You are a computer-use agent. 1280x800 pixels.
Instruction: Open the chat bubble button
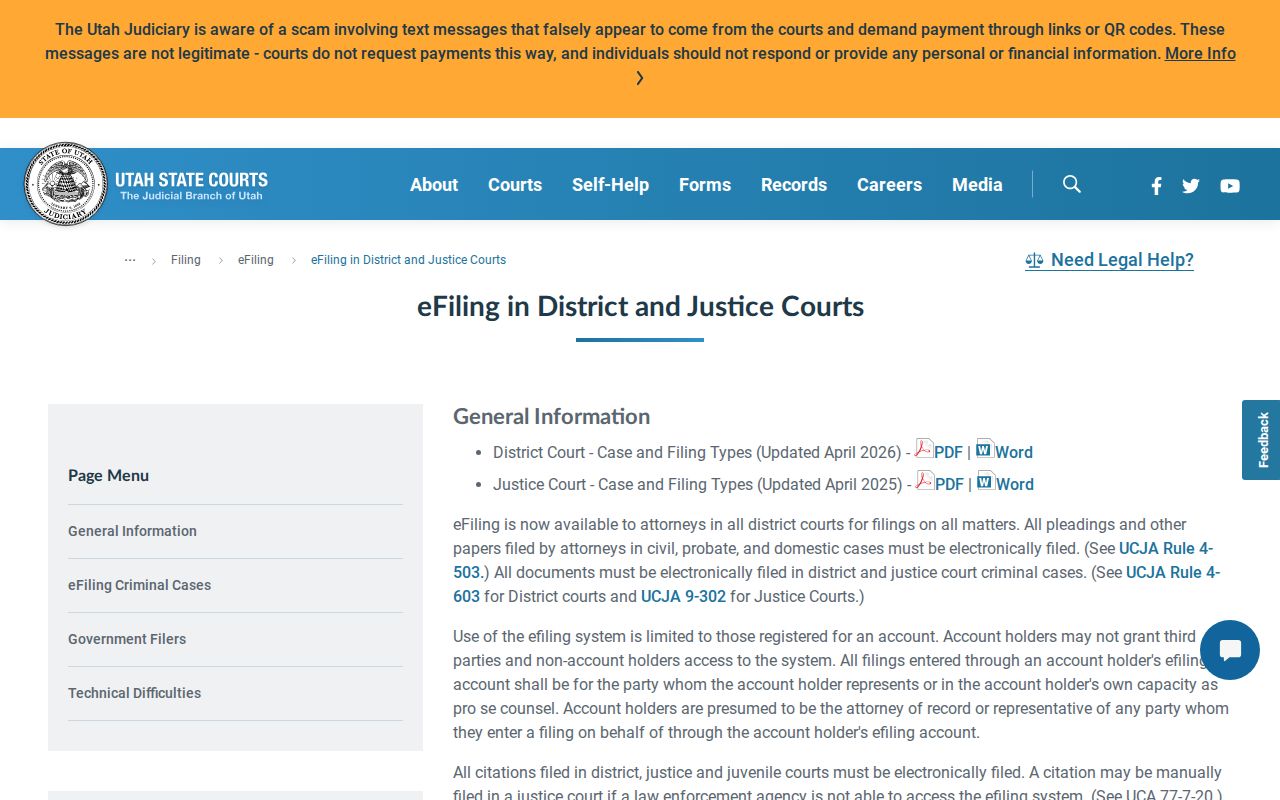[x=1230, y=650]
